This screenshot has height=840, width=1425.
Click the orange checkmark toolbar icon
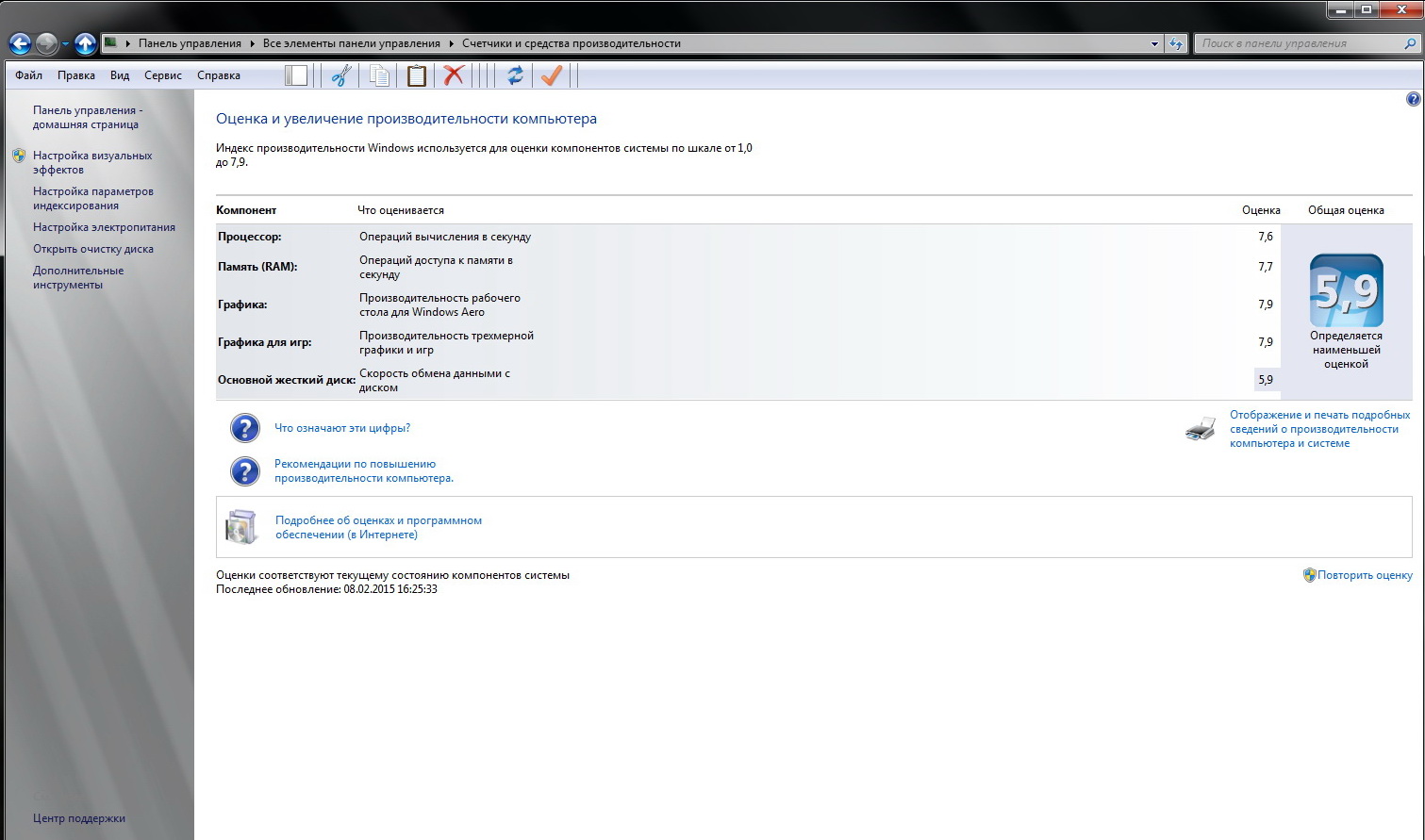[x=552, y=75]
